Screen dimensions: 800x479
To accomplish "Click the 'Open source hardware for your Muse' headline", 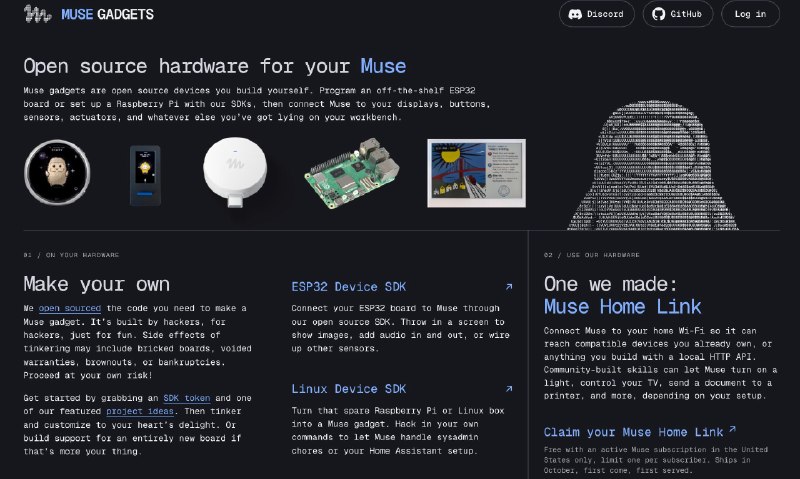I will click(215, 66).
